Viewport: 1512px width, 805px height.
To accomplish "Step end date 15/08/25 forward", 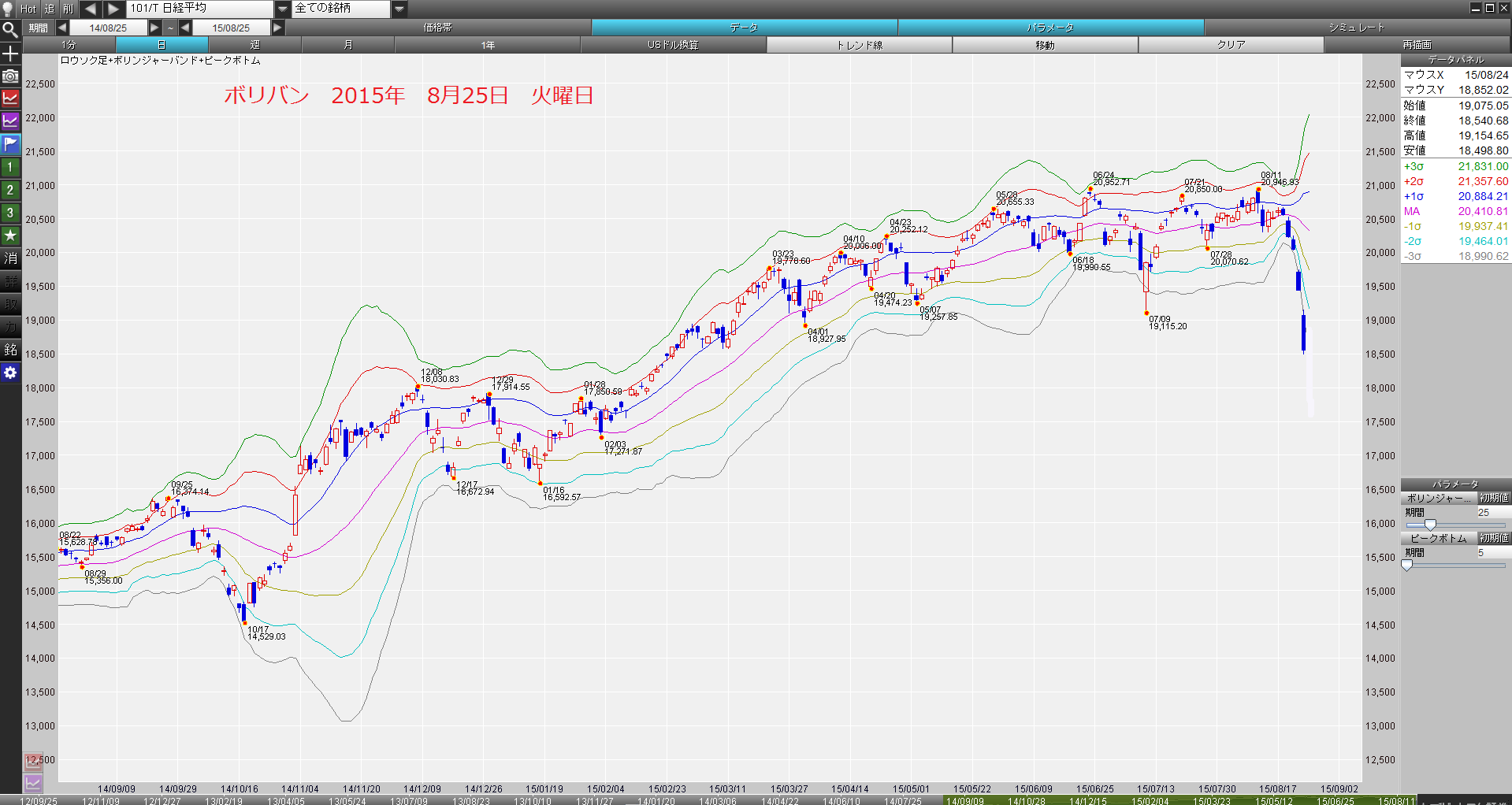I will click(277, 28).
